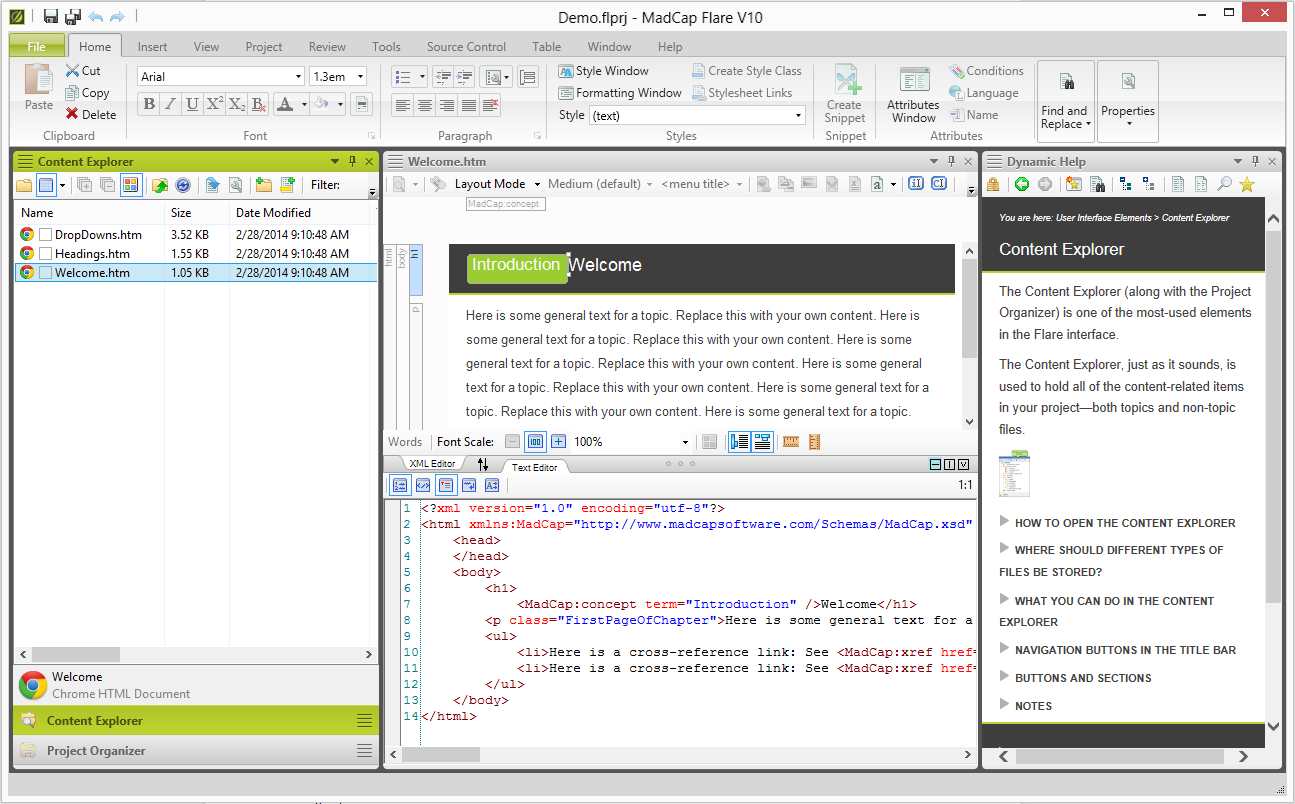This screenshot has width=1295, height=804.
Task: Click Create Style Class
Action: coord(747,71)
